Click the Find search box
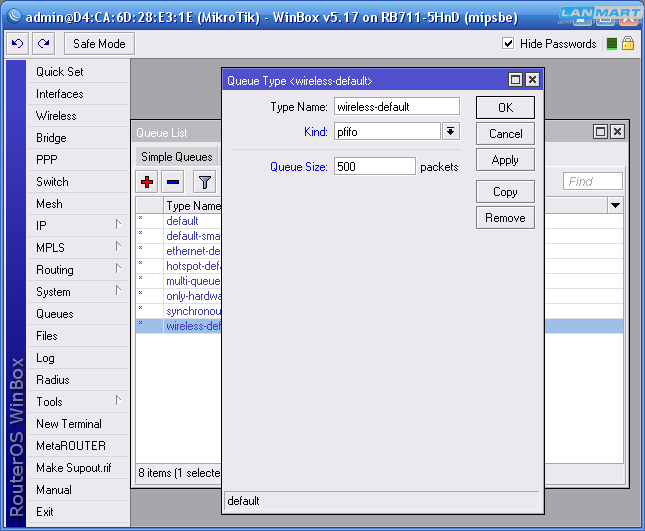This screenshot has height=531, width=645. [592, 181]
